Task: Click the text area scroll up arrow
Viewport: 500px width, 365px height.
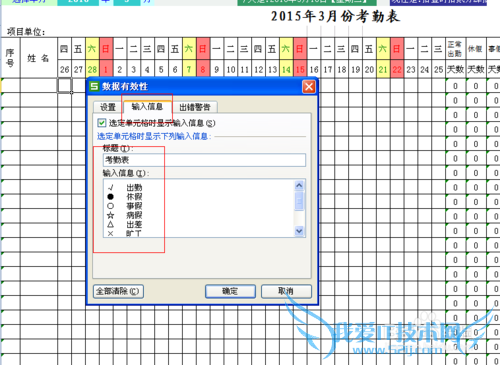Action: click(x=299, y=185)
